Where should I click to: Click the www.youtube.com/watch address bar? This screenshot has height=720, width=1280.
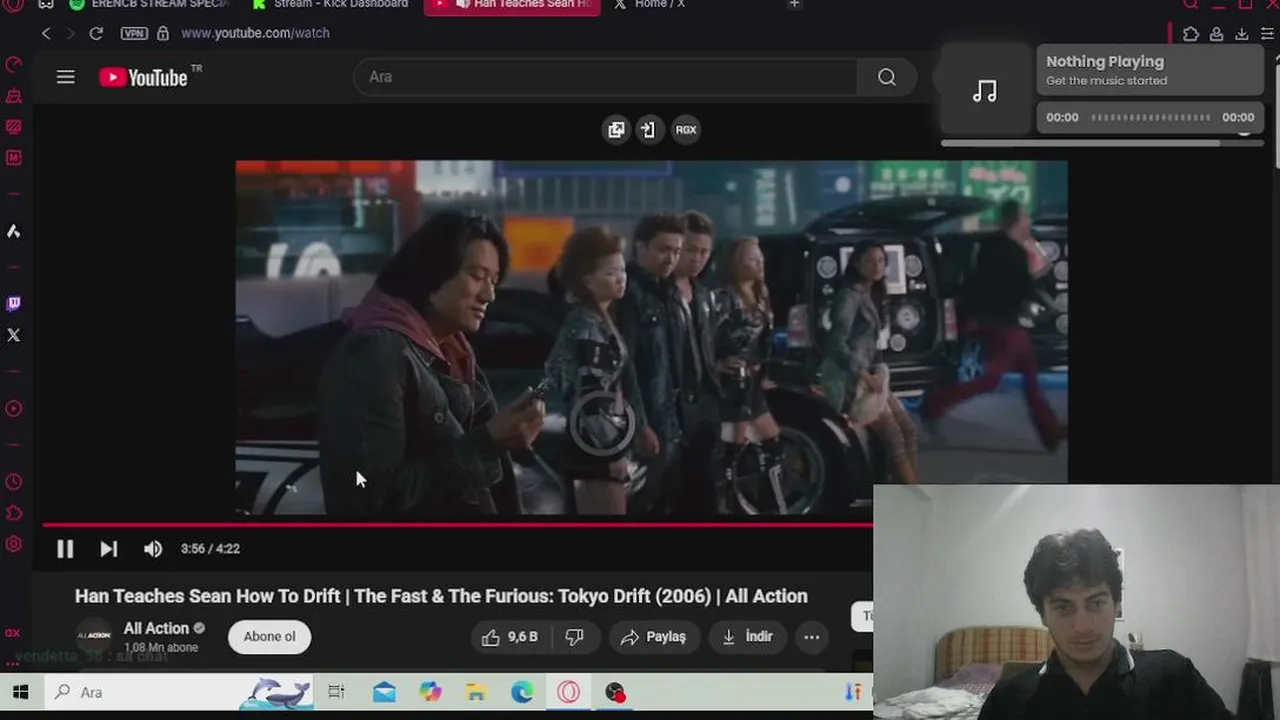click(255, 33)
